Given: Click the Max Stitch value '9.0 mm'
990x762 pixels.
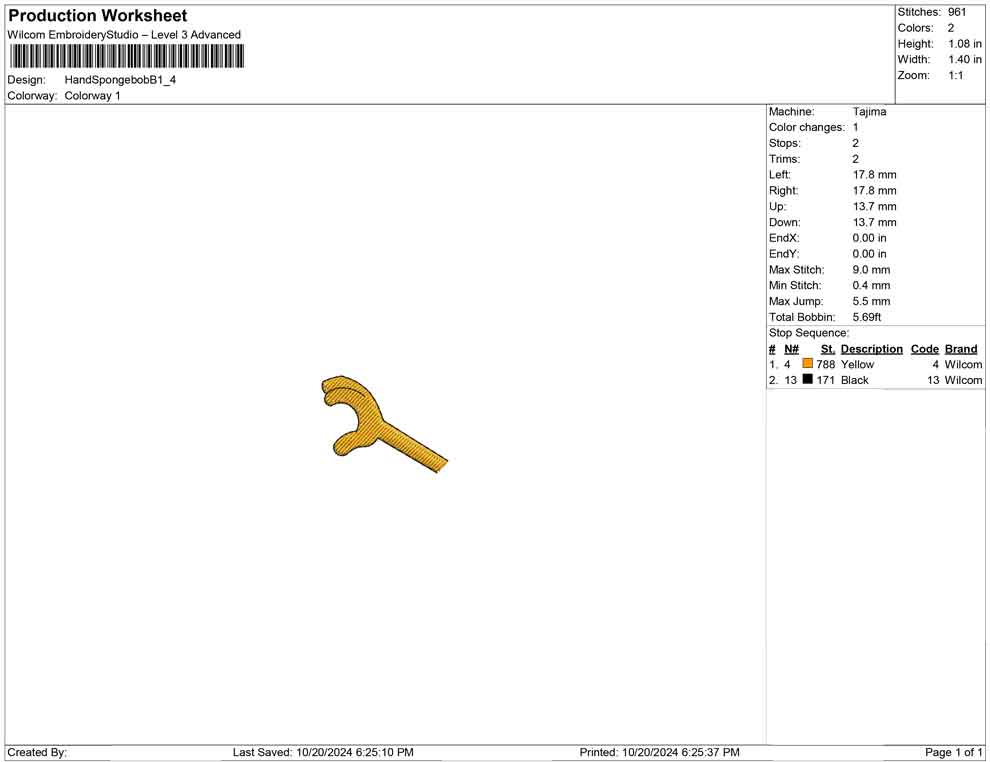Looking at the screenshot, I should (871, 270).
